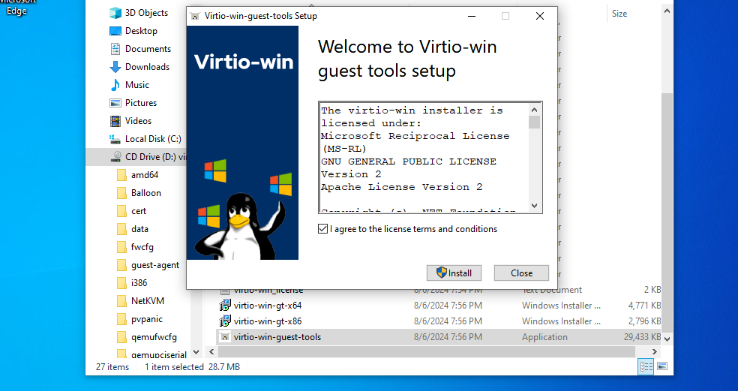Select the Downloads arrow icon

(x=115, y=67)
